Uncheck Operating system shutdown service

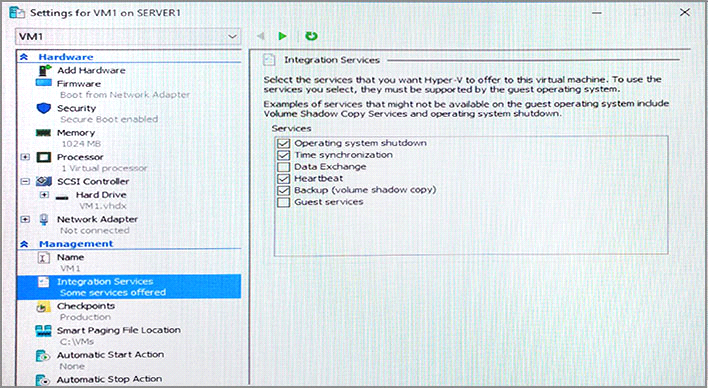(284, 143)
